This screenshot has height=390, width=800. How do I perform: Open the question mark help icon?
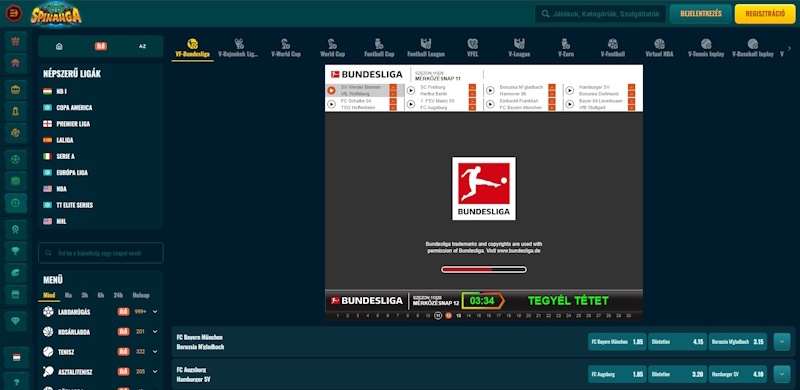(x=16, y=382)
